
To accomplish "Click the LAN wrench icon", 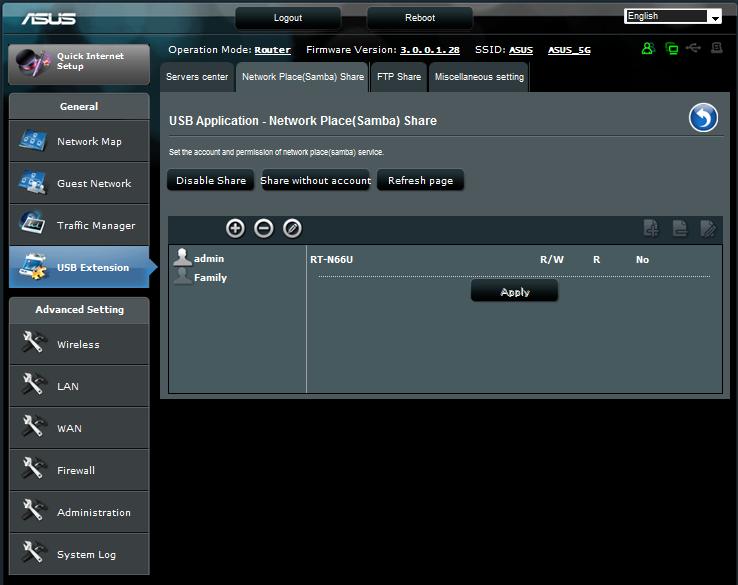I will (33, 384).
